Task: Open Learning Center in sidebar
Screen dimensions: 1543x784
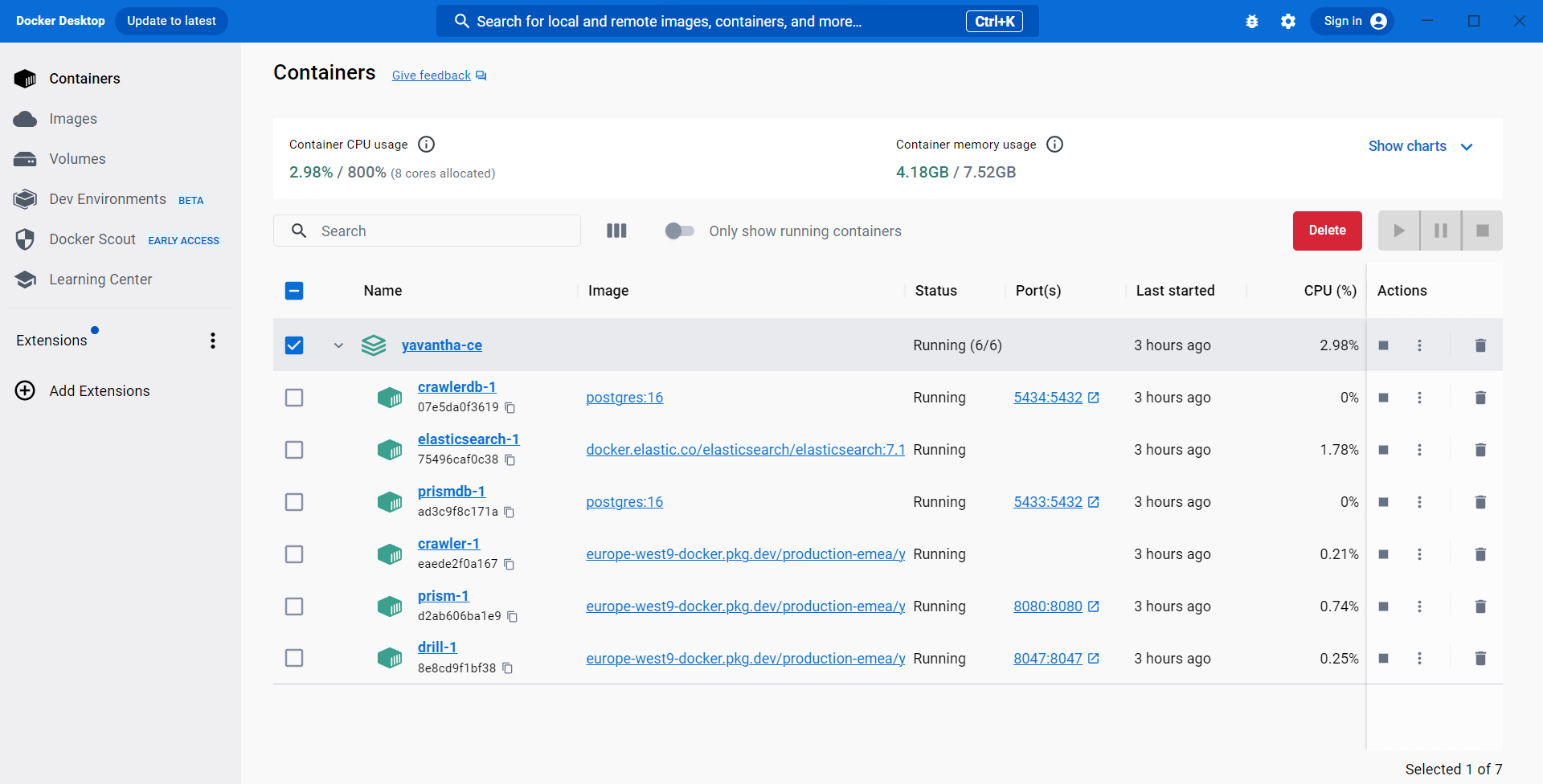Action: pyautogui.click(x=121, y=280)
